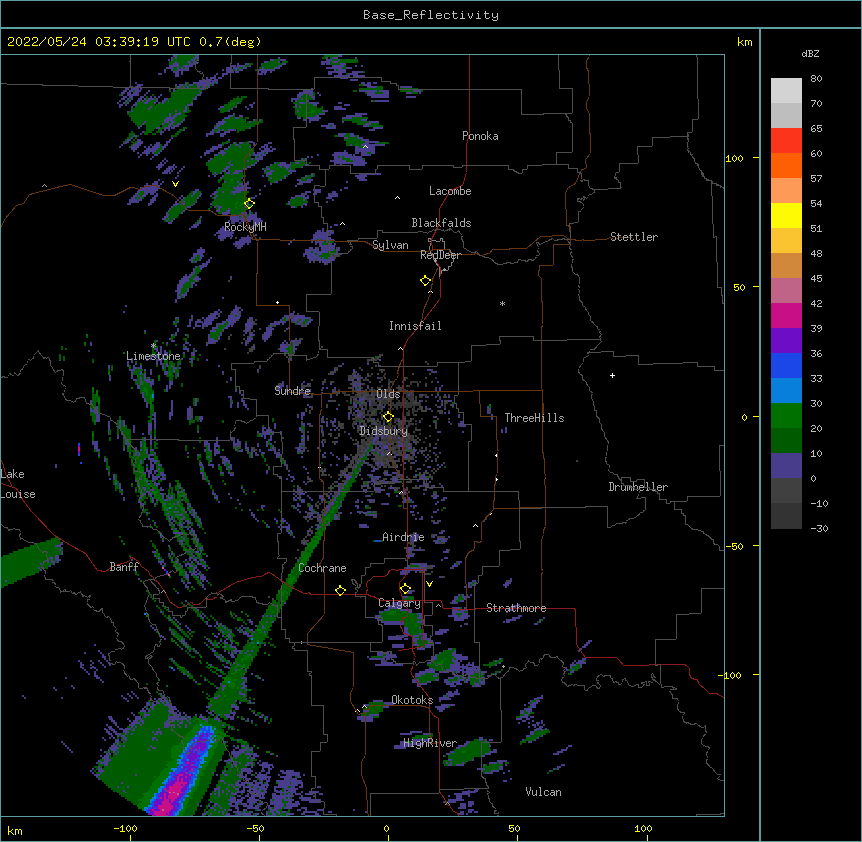Click the Lake Louise label
The width and height of the screenshot is (862, 842).
tap(18, 484)
